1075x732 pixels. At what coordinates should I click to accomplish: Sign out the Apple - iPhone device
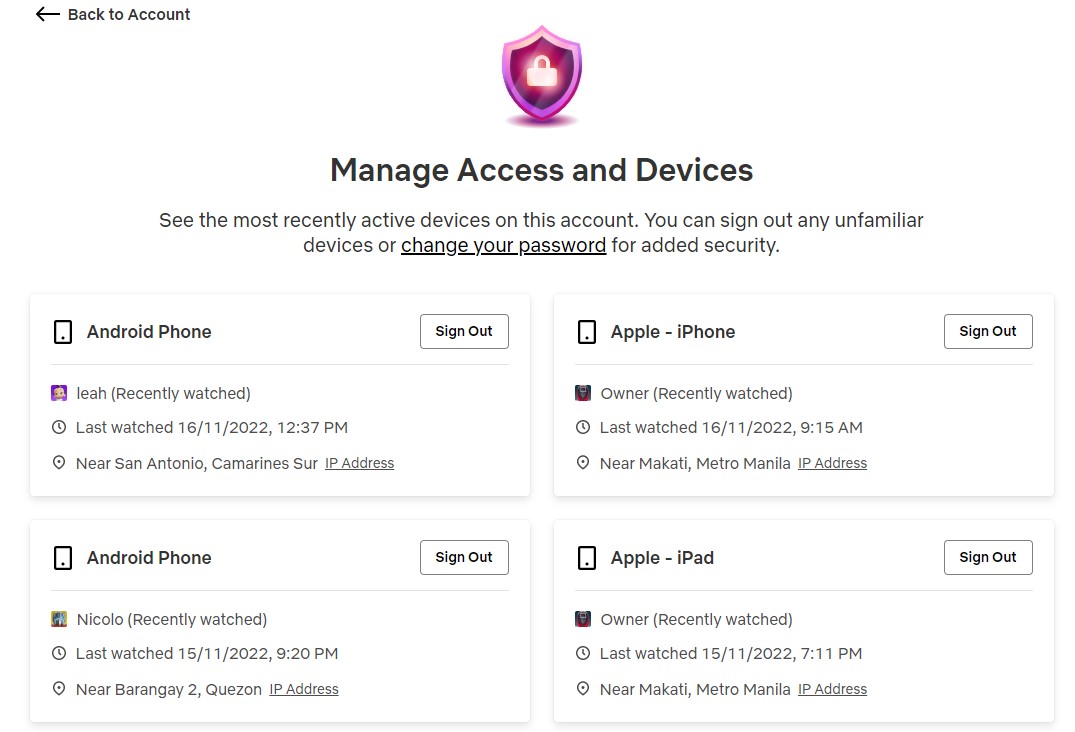[988, 331]
